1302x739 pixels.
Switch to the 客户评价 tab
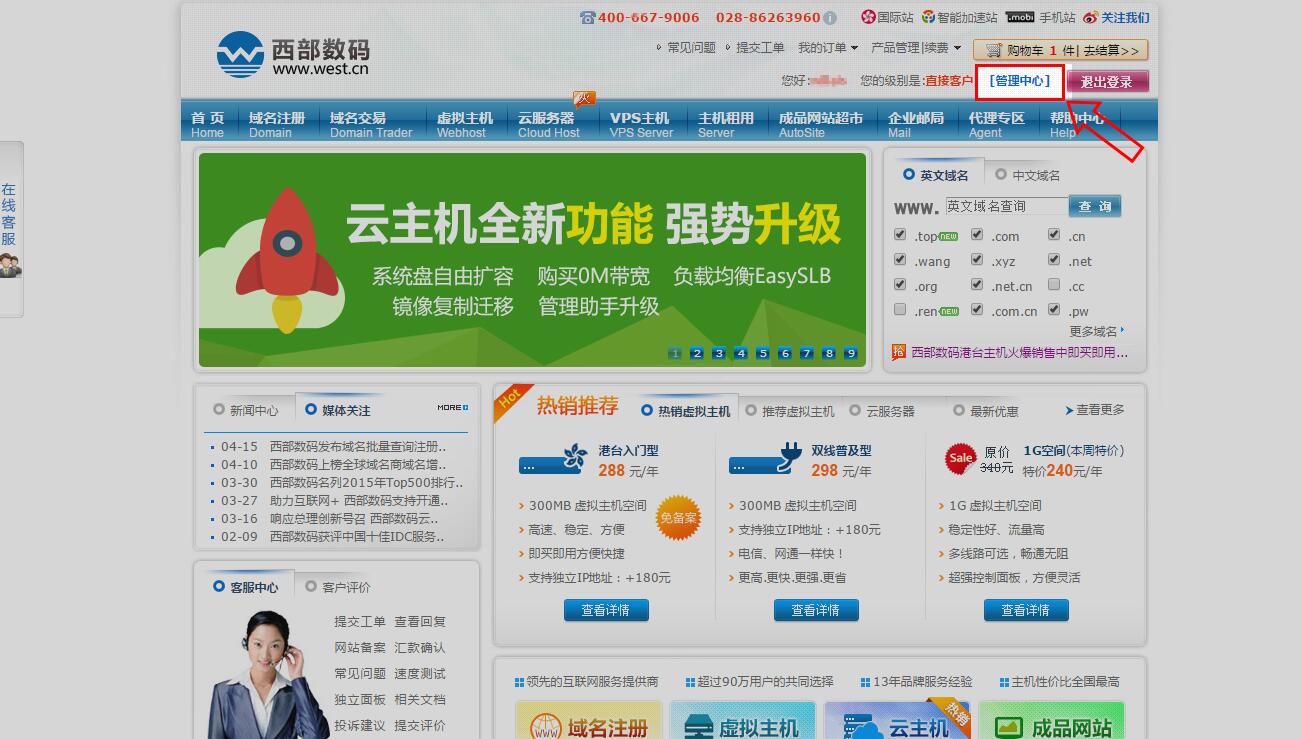[338, 587]
